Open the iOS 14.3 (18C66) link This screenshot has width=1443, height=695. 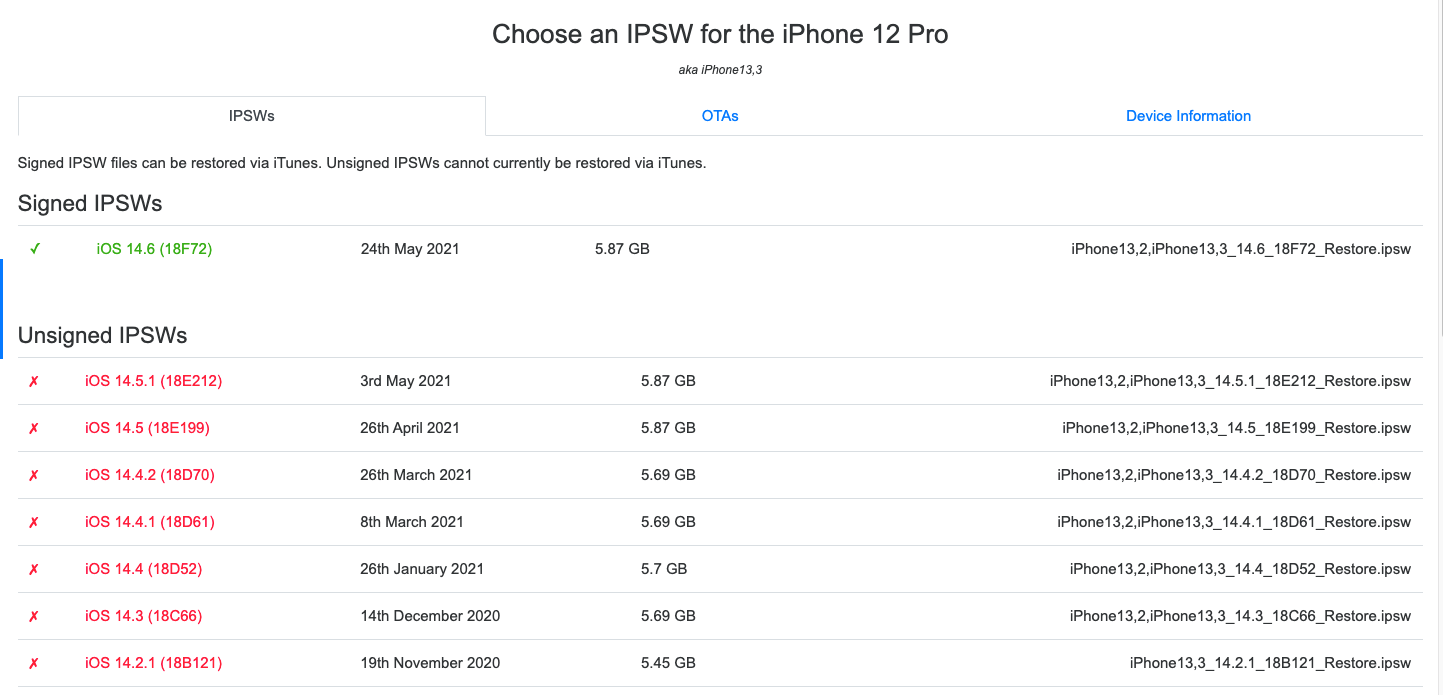click(142, 616)
